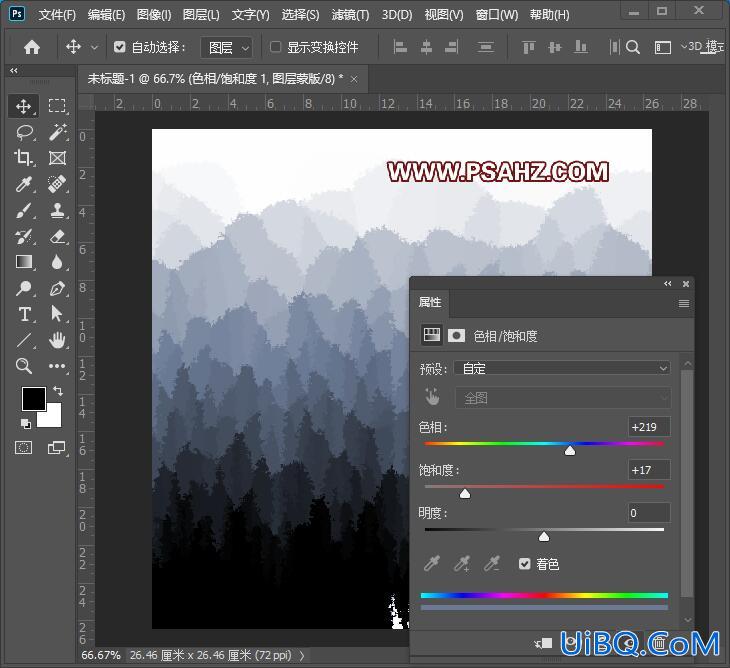Image resolution: width=730 pixels, height=668 pixels.
Task: Click the Lightness slider handle
Action: click(543, 537)
